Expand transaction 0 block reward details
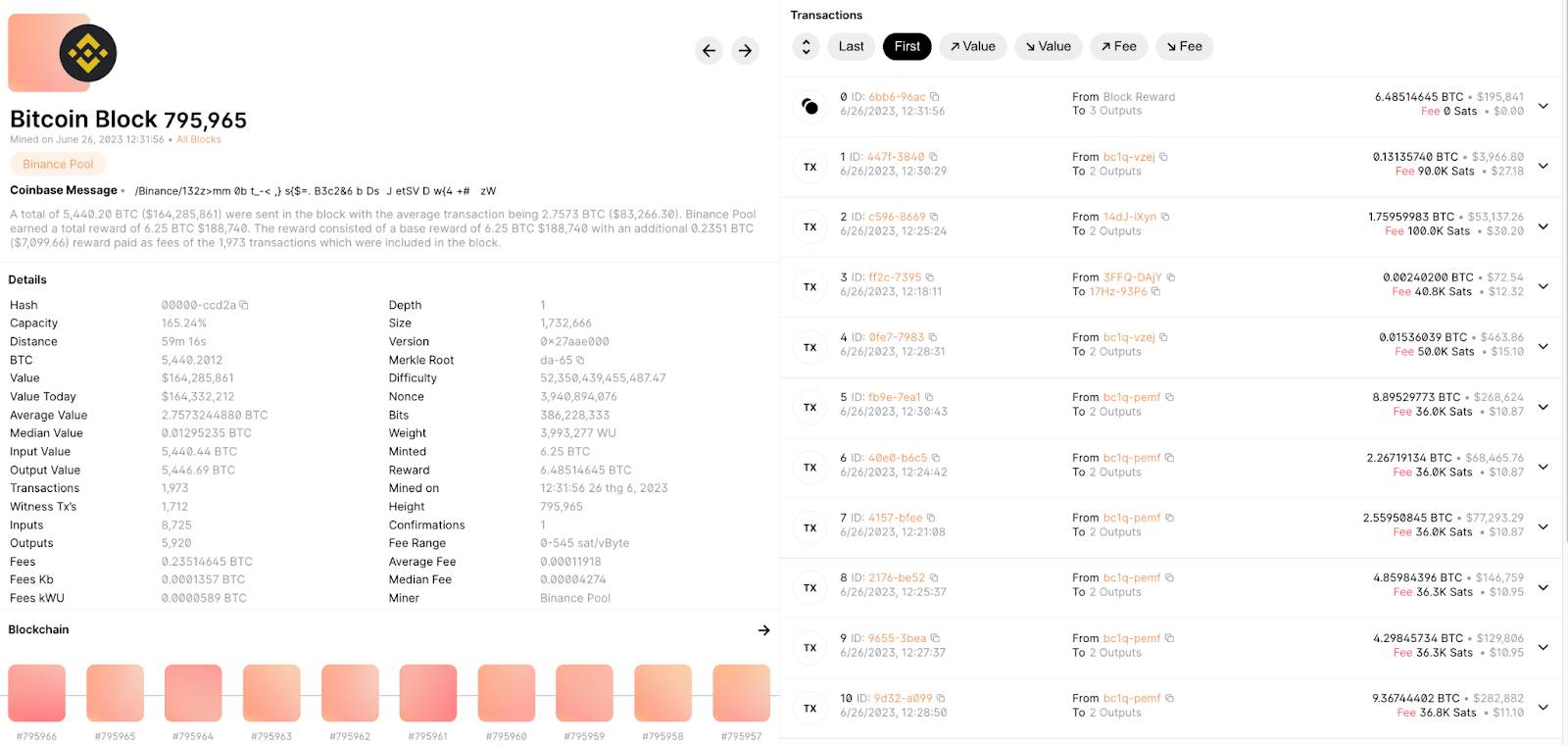Image resolution: width=1568 pixels, height=747 pixels. (1543, 105)
